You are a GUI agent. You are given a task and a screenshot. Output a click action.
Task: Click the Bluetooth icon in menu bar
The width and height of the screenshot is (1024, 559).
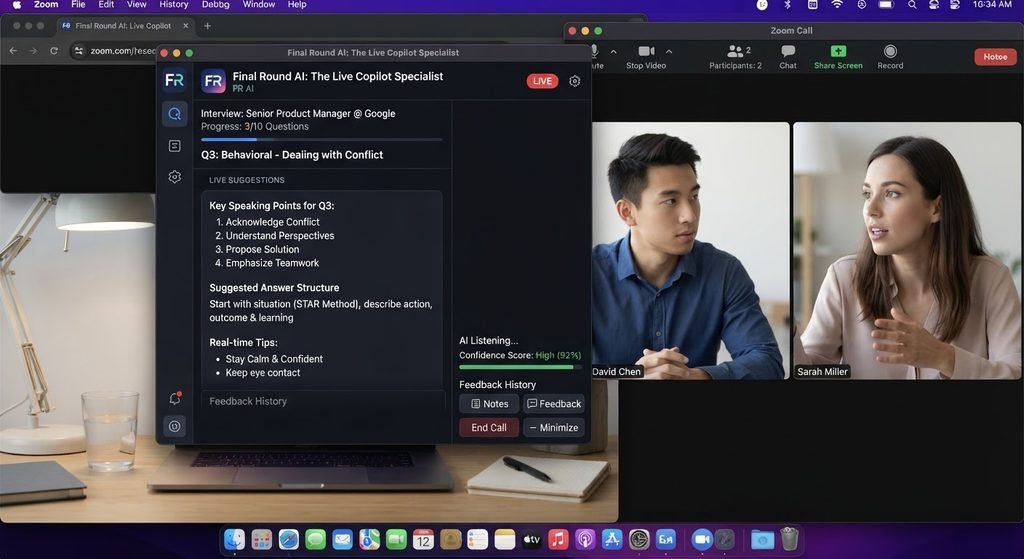tap(788, 5)
